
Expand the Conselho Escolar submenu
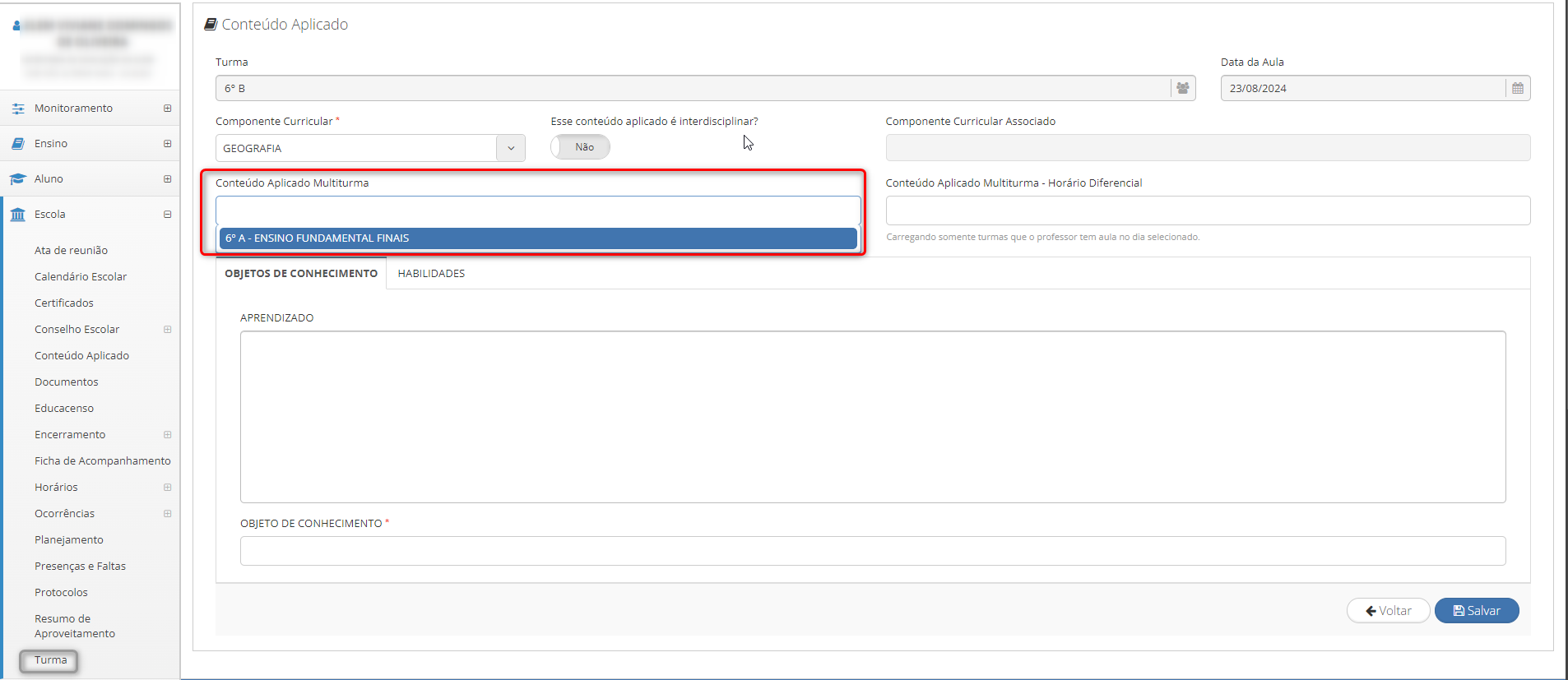point(168,330)
